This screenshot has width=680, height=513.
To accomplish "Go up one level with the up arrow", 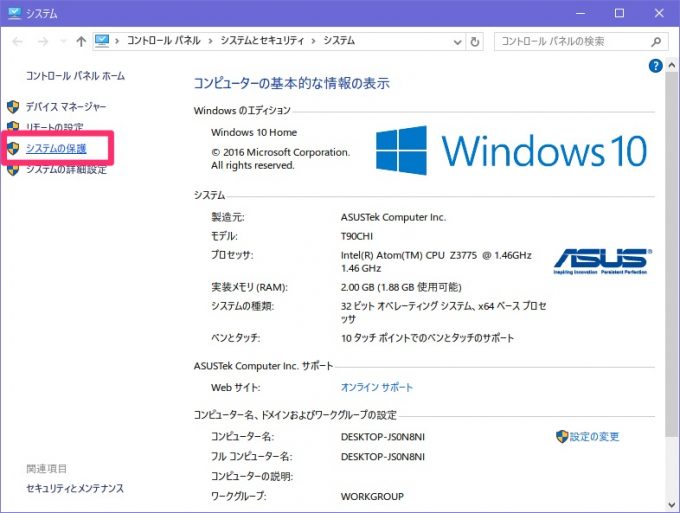I will (81, 42).
